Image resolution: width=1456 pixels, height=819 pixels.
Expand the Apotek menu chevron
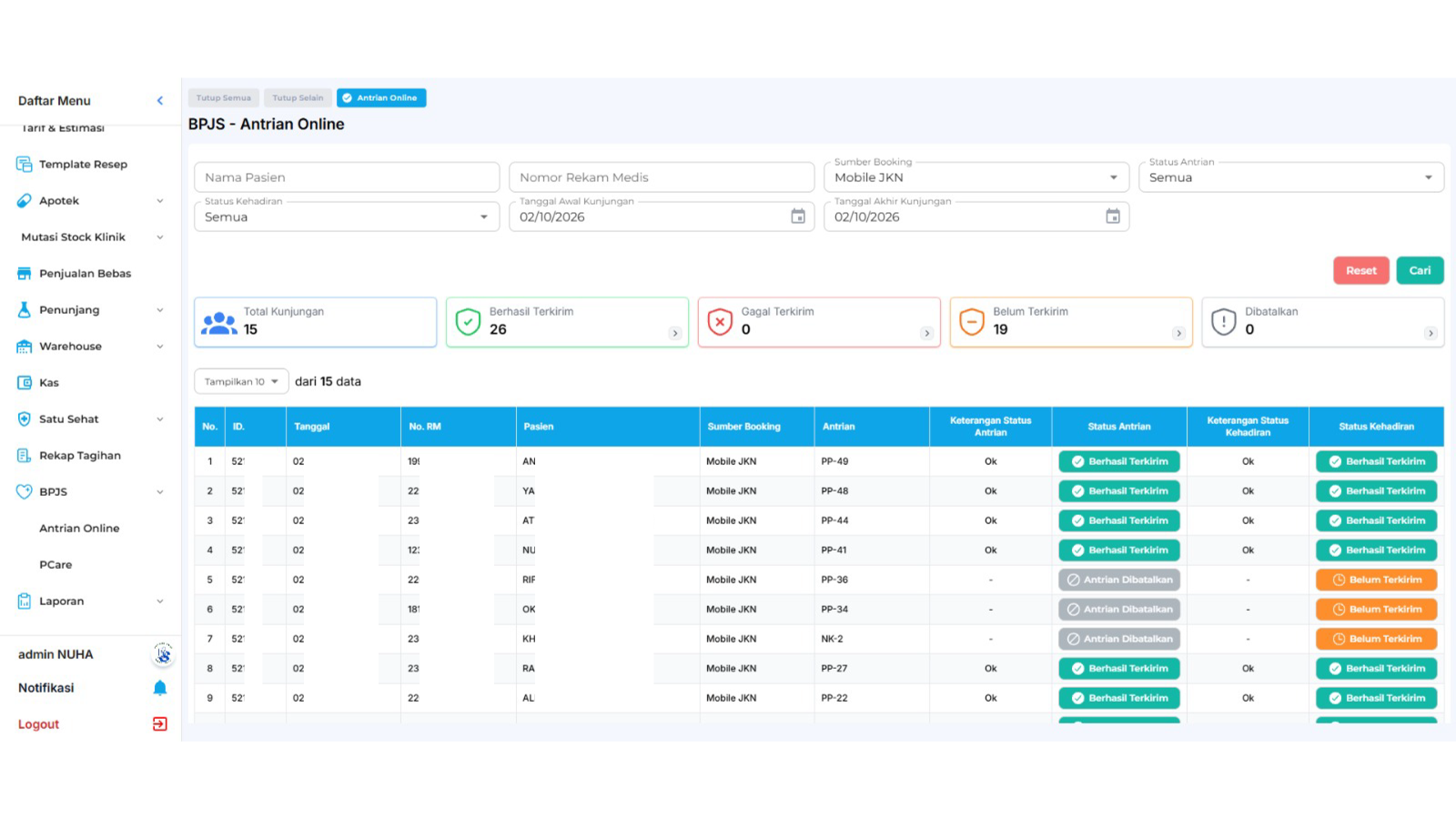click(160, 201)
